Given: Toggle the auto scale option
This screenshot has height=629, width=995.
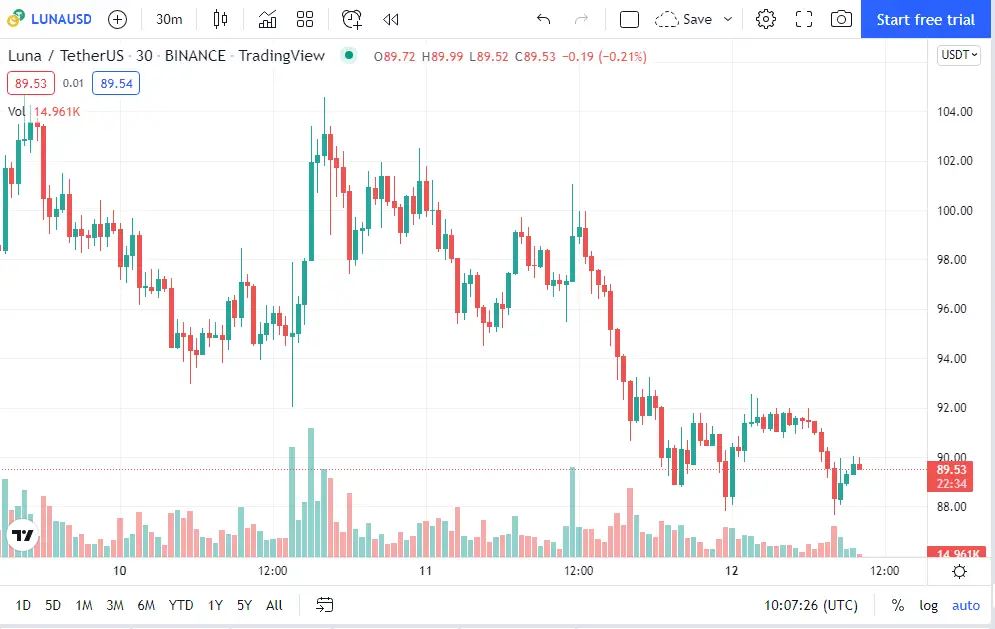Looking at the screenshot, I should tap(966, 606).
